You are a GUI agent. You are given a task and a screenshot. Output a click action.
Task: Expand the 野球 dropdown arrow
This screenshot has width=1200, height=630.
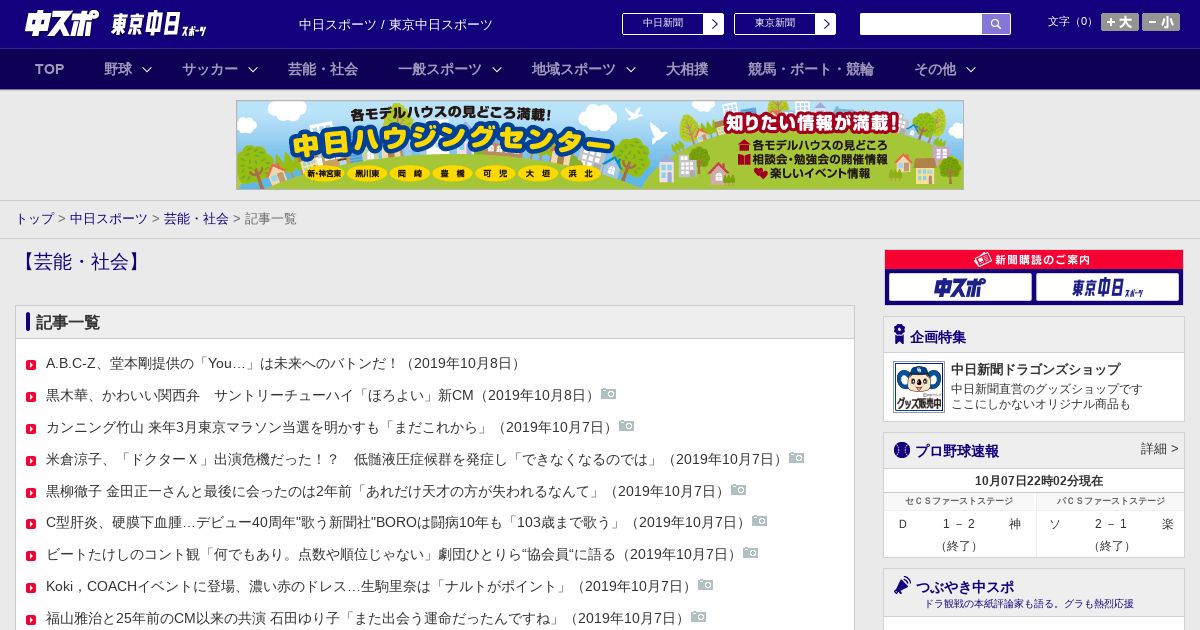point(147,69)
